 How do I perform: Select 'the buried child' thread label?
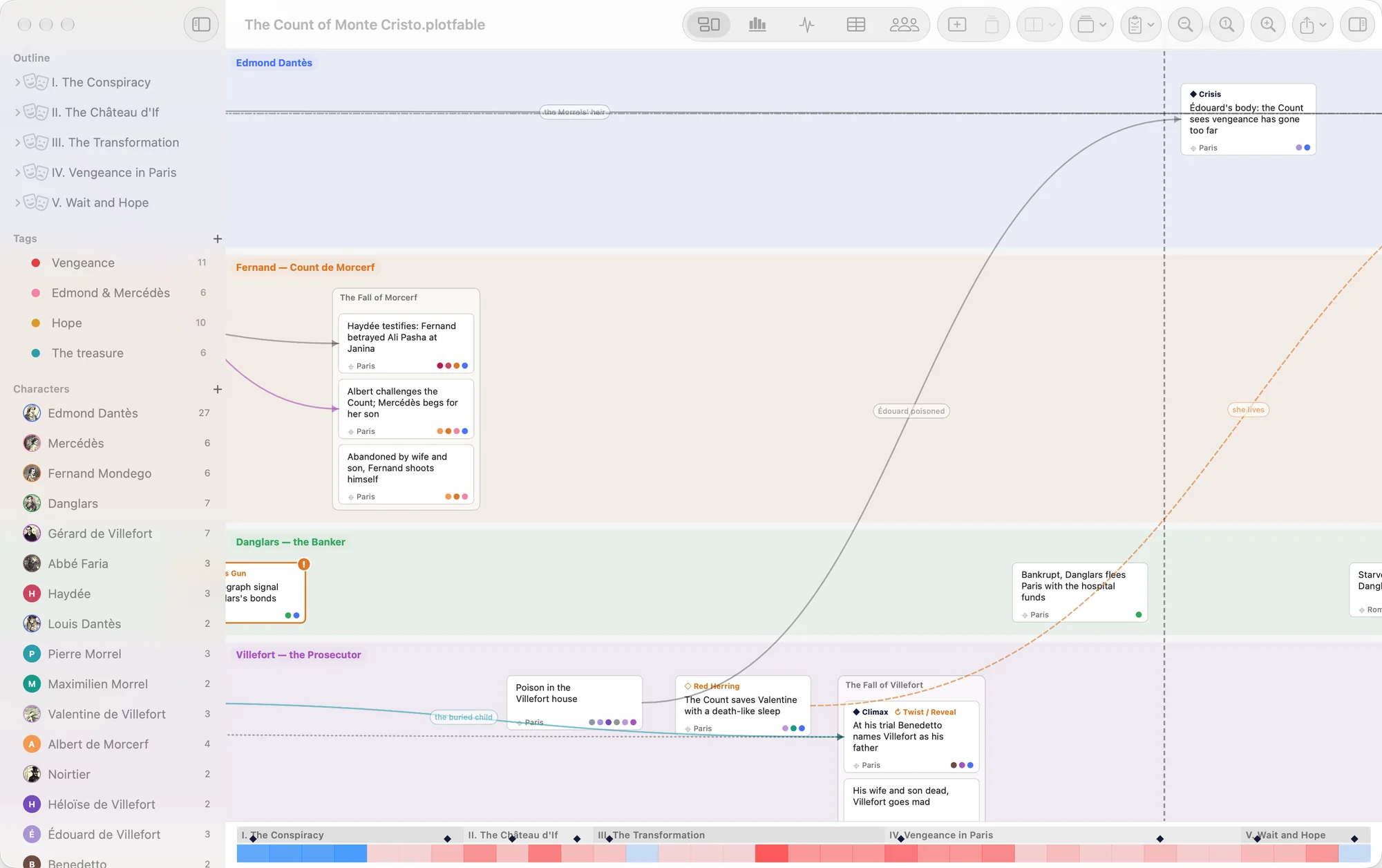click(463, 717)
